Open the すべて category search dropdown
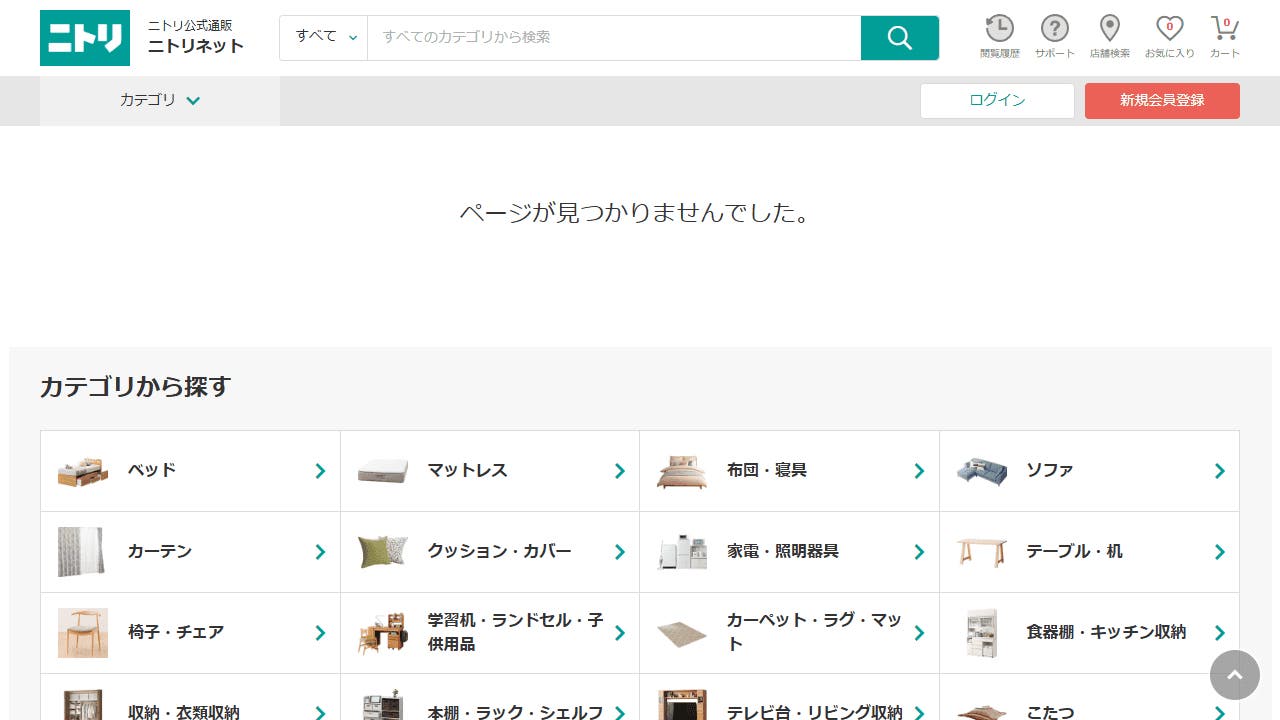 pyautogui.click(x=324, y=38)
